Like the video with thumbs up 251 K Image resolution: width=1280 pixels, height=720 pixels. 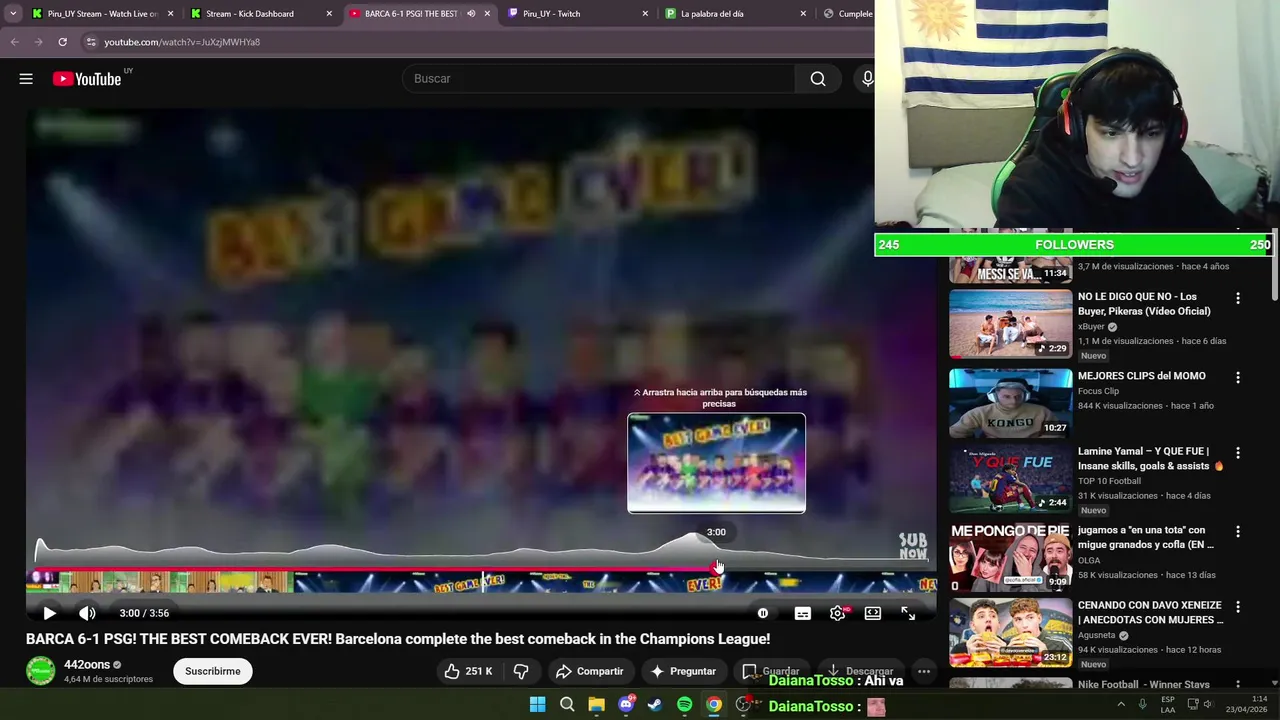click(x=468, y=671)
